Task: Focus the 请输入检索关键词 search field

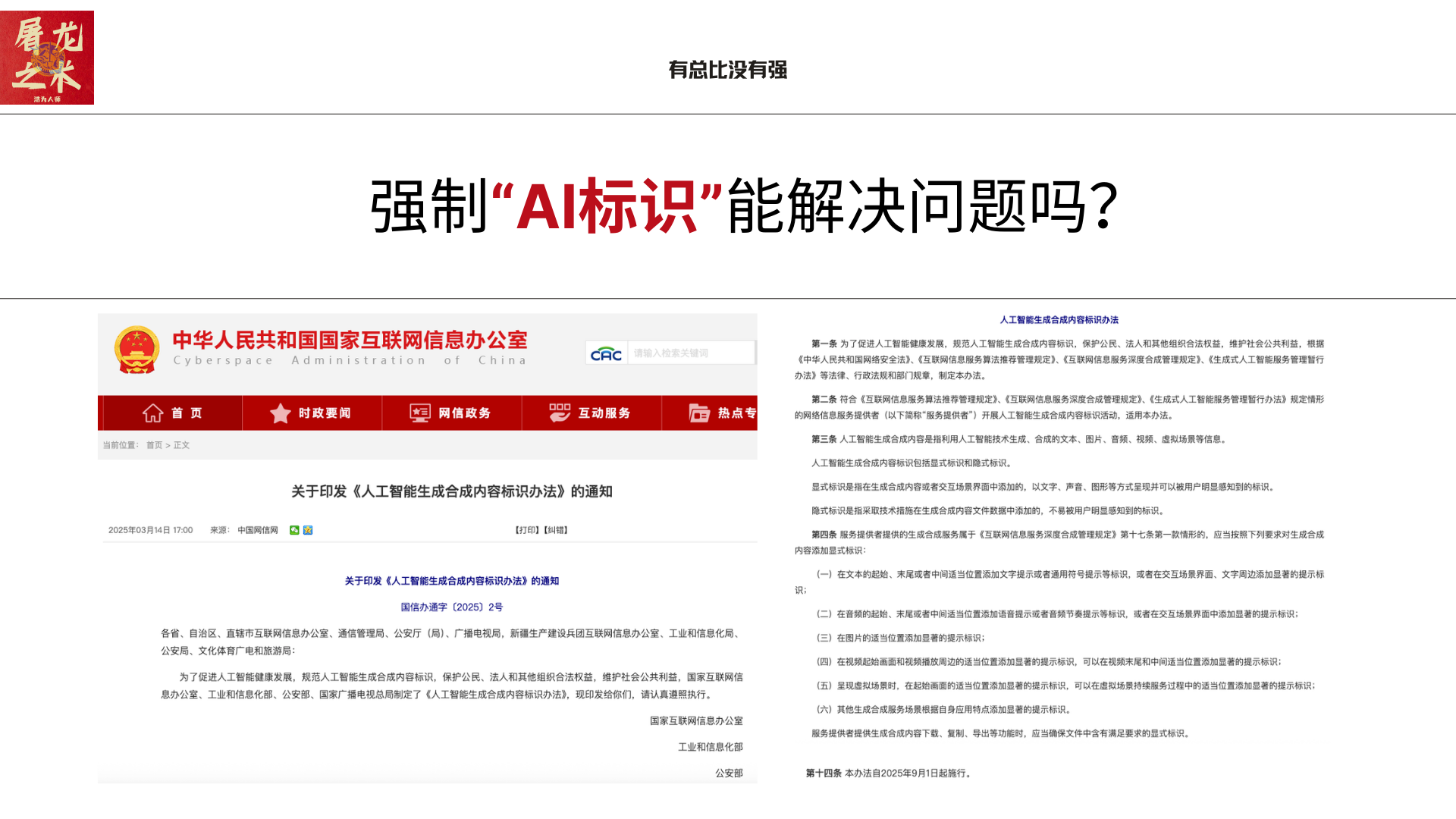Action: [x=692, y=353]
